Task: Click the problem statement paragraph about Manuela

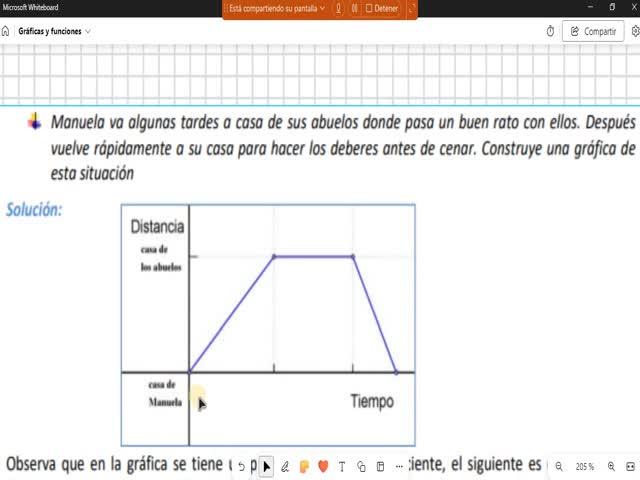Action: [343, 148]
